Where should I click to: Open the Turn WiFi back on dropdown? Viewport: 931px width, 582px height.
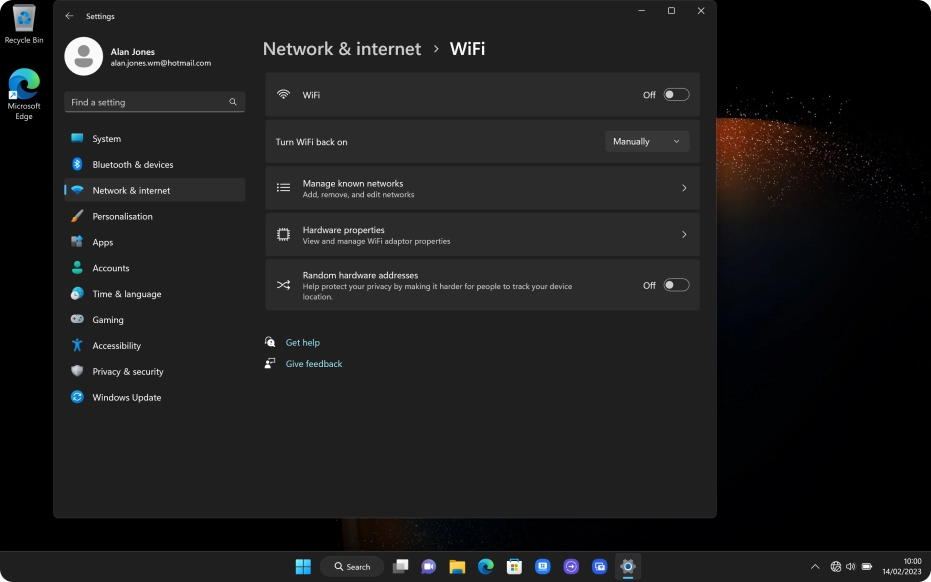pyautogui.click(x=647, y=142)
